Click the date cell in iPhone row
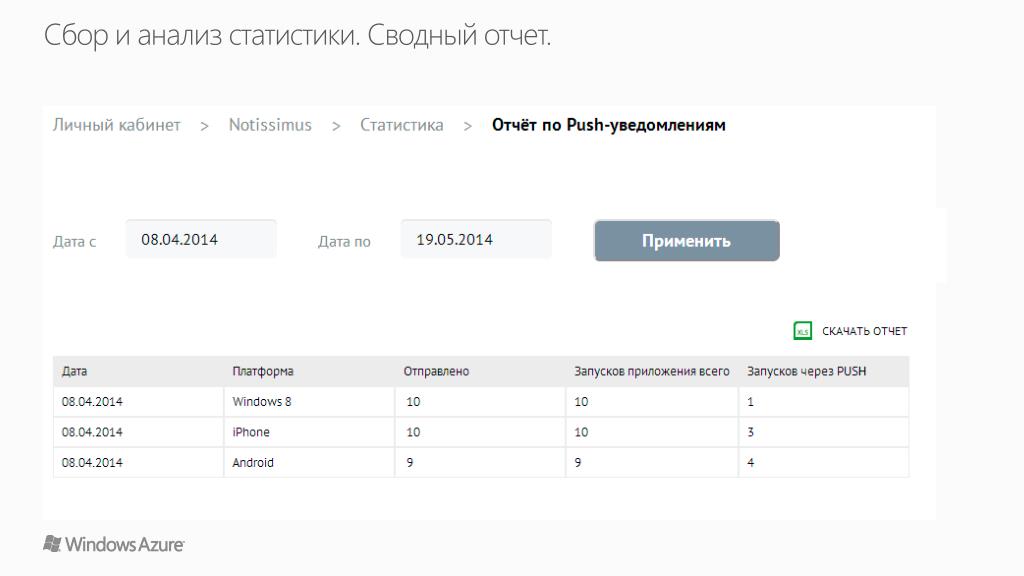Viewport: 1024px width, 576px height. [138, 432]
